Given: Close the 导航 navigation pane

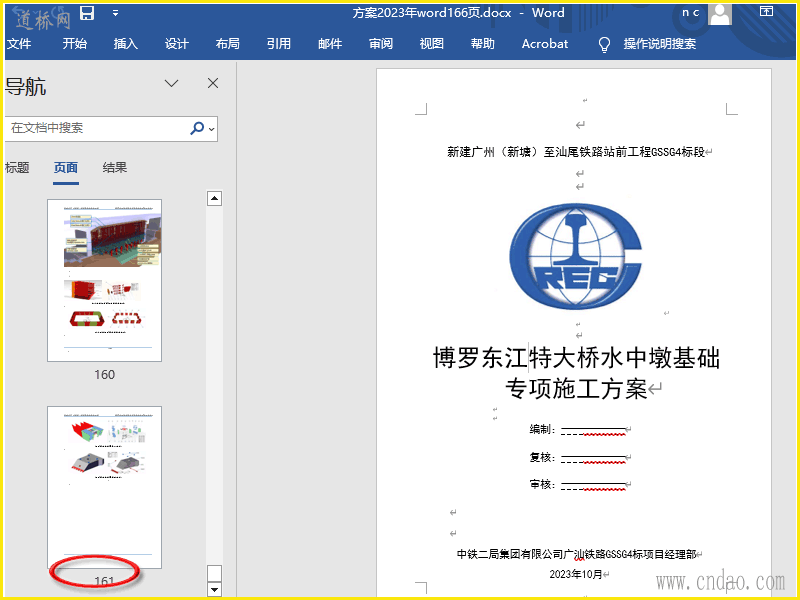Looking at the screenshot, I should tap(213, 83).
